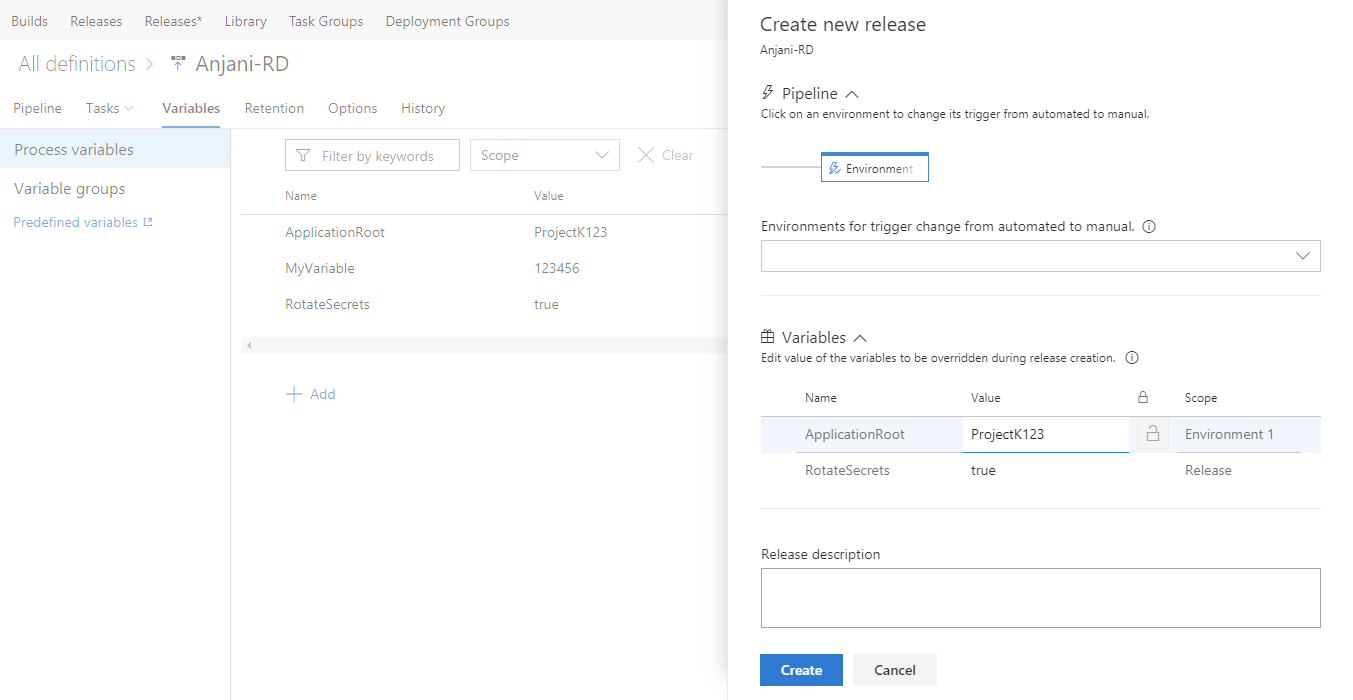Open the info tooltip about environment trigger changes
Viewport: 1353px width, 700px height.
click(1148, 226)
